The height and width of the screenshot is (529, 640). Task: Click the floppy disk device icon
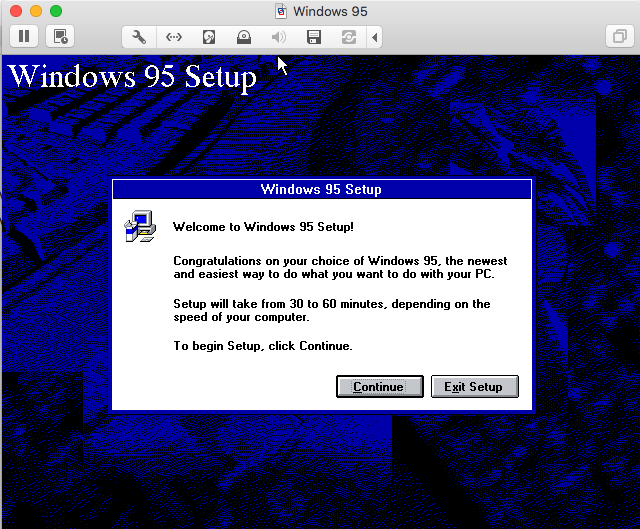point(313,37)
